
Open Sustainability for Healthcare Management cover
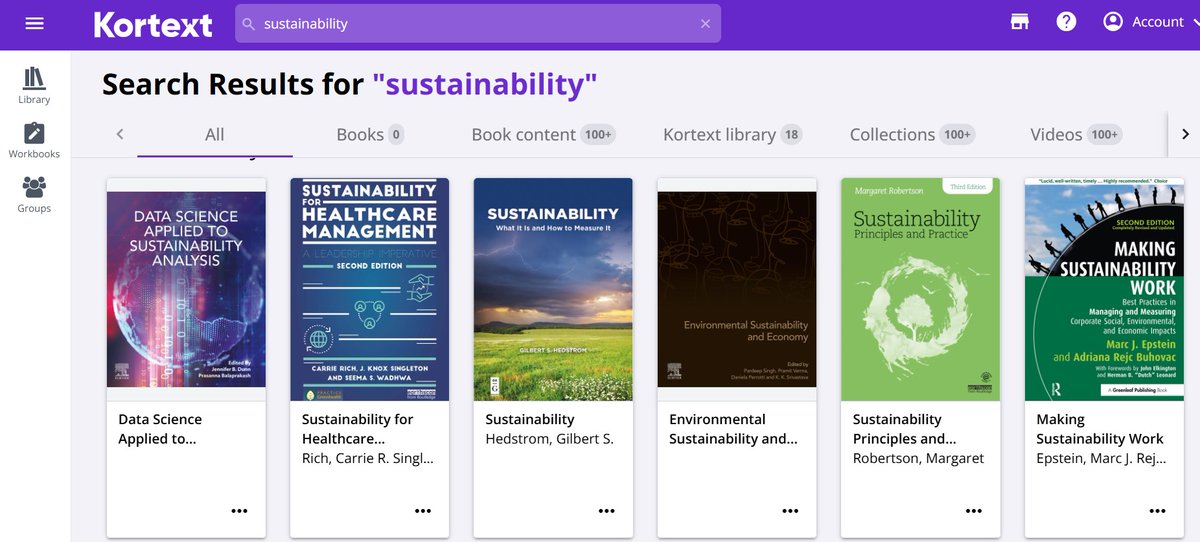(x=370, y=290)
